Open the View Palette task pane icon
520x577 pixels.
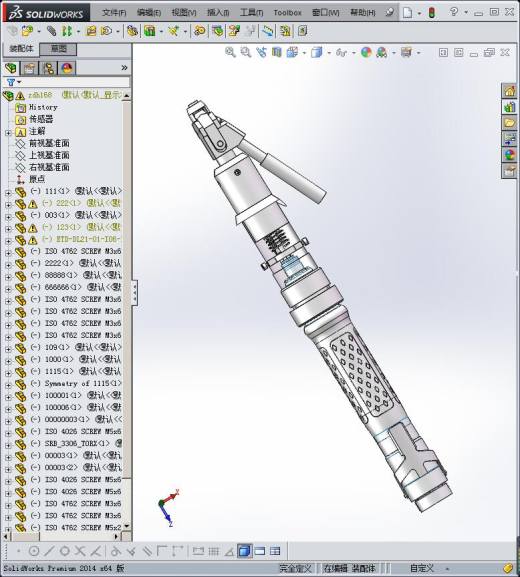510,139
